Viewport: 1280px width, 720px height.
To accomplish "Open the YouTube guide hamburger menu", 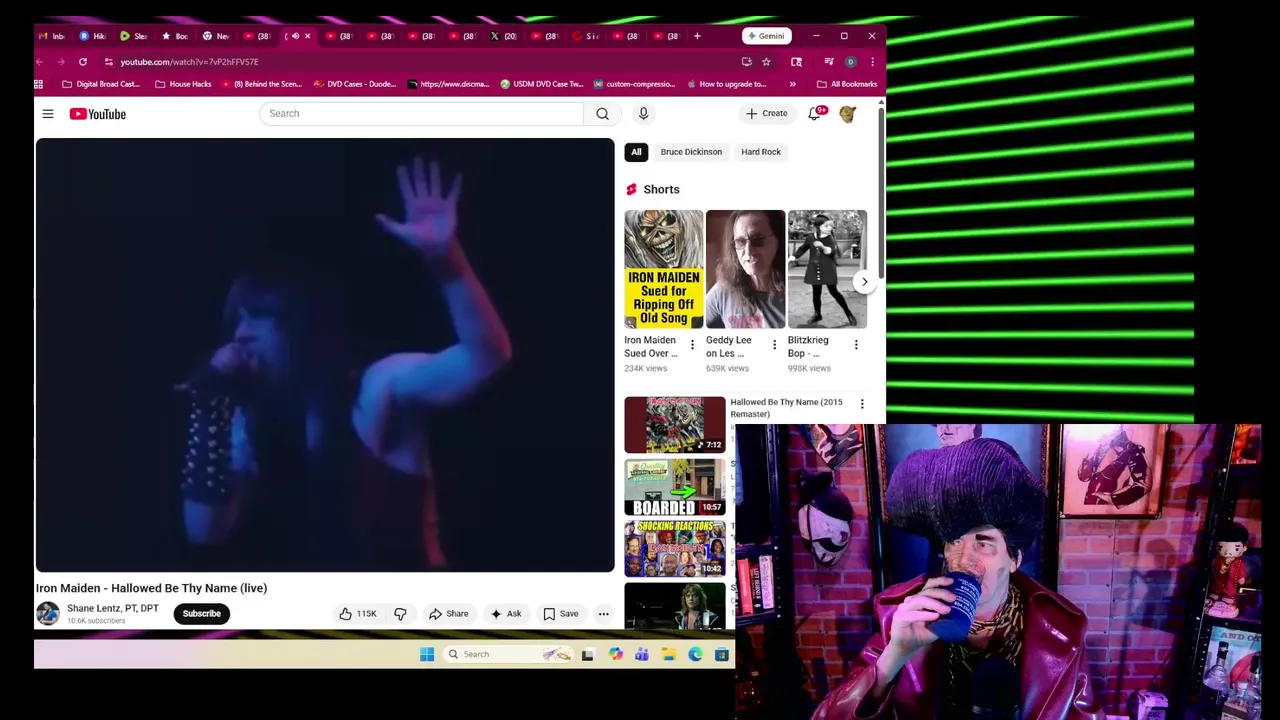I will [48, 114].
